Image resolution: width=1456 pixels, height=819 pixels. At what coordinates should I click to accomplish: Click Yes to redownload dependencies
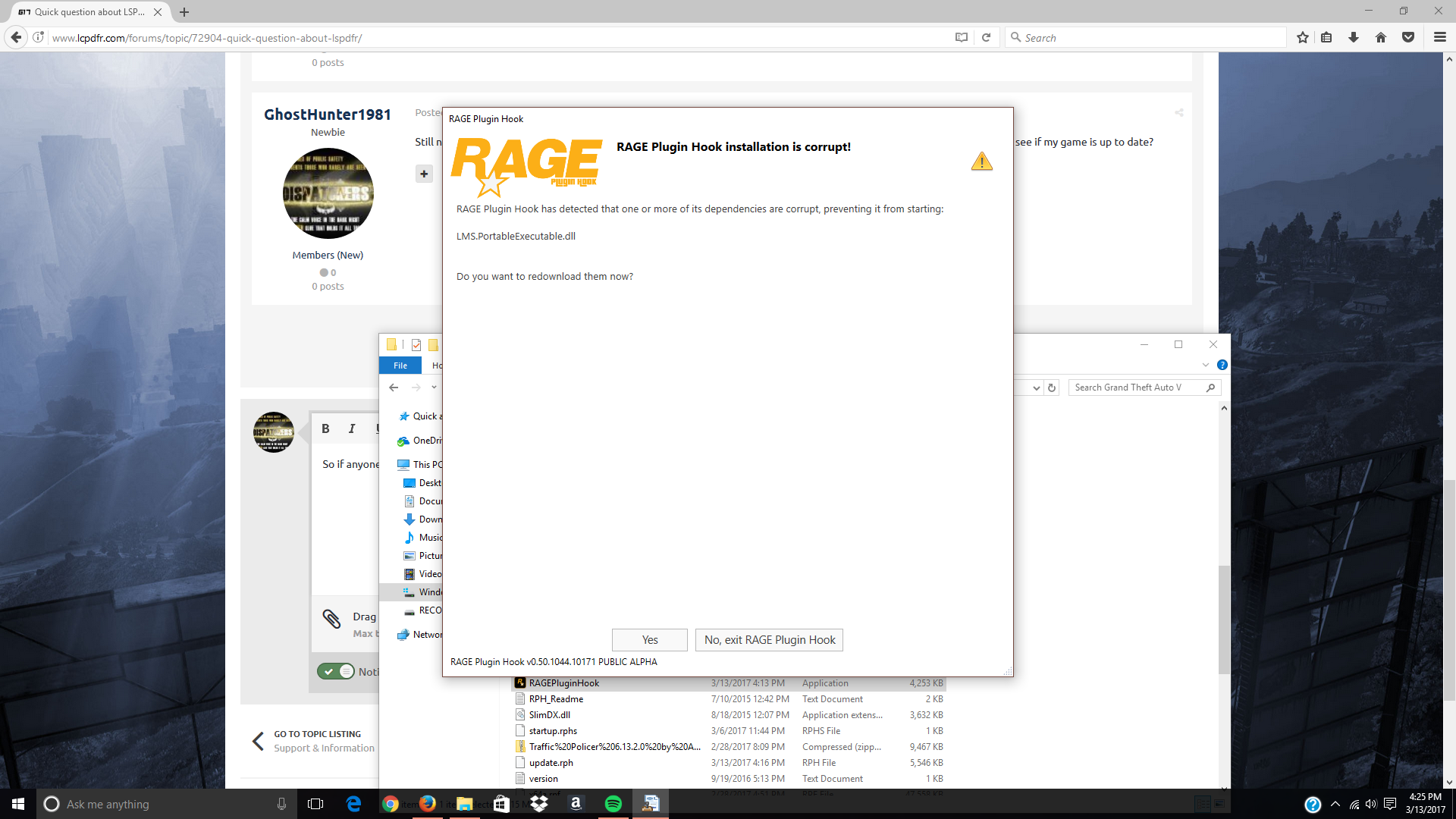649,640
